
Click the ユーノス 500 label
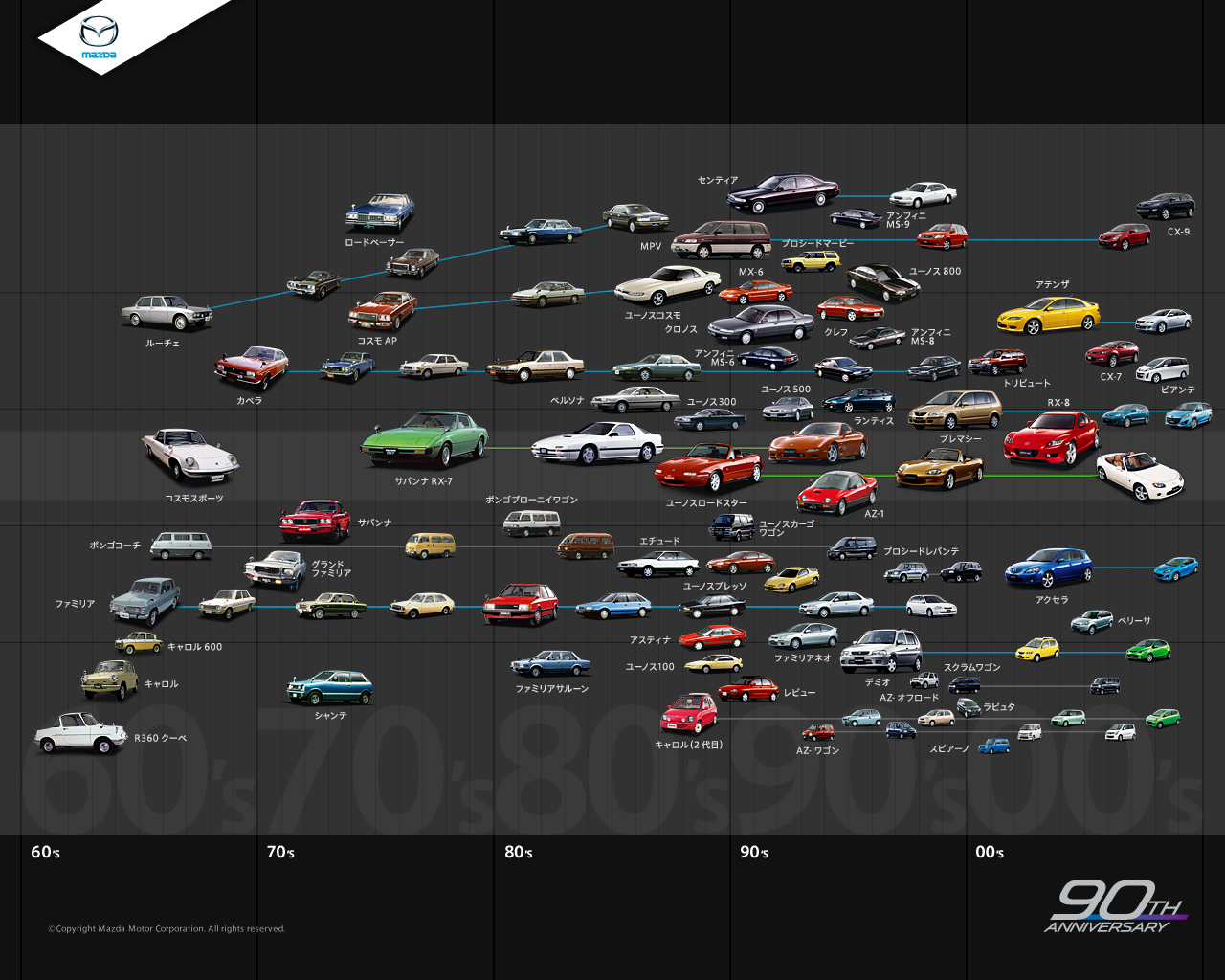point(786,390)
